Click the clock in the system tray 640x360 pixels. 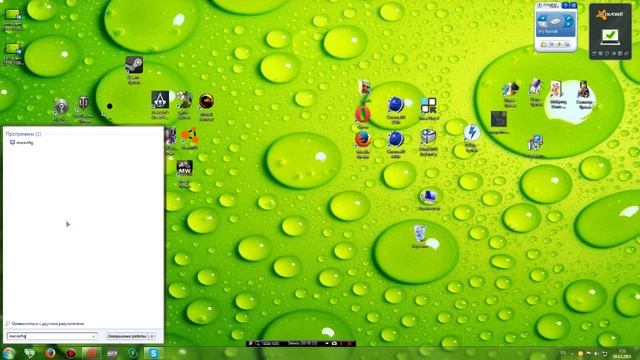(x=622, y=353)
